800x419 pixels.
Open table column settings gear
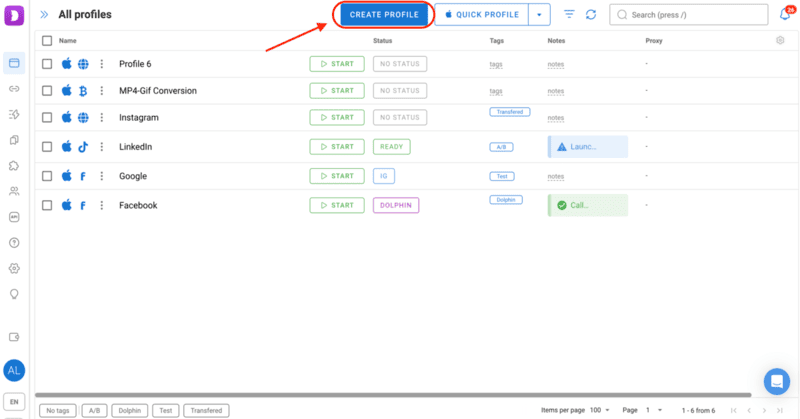780,40
